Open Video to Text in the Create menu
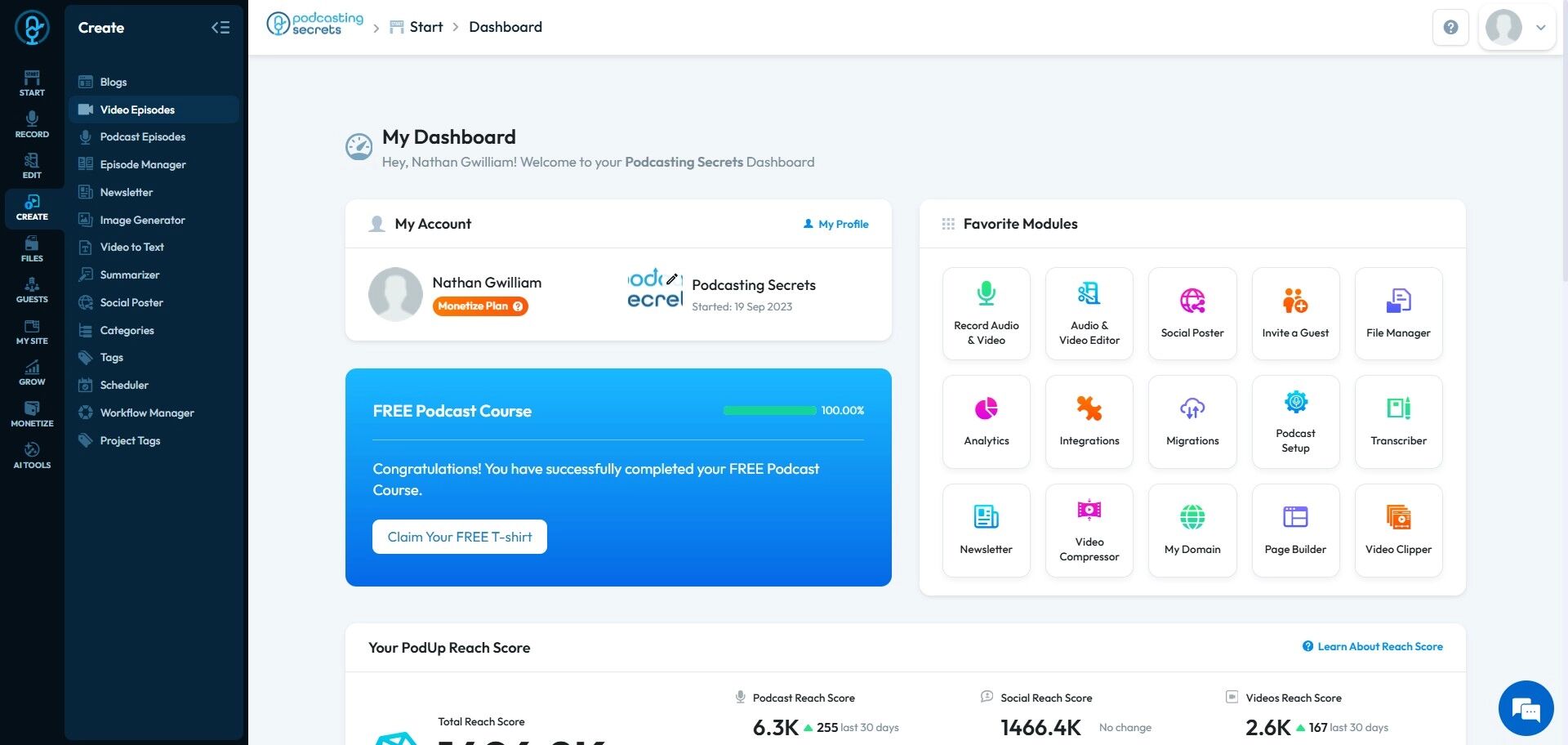1568x745 pixels. coord(154,248)
